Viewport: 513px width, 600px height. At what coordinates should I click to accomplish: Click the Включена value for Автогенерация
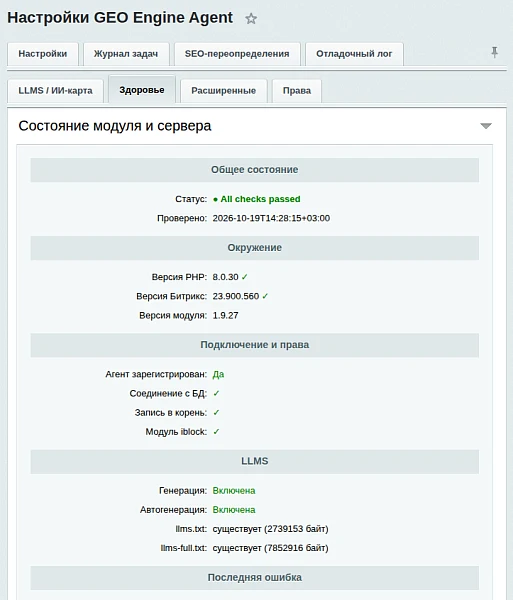click(234, 510)
